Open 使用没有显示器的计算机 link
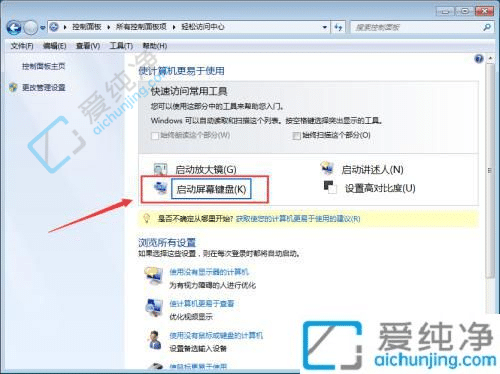Image resolution: width=500 pixels, height=374 pixels. point(209,272)
